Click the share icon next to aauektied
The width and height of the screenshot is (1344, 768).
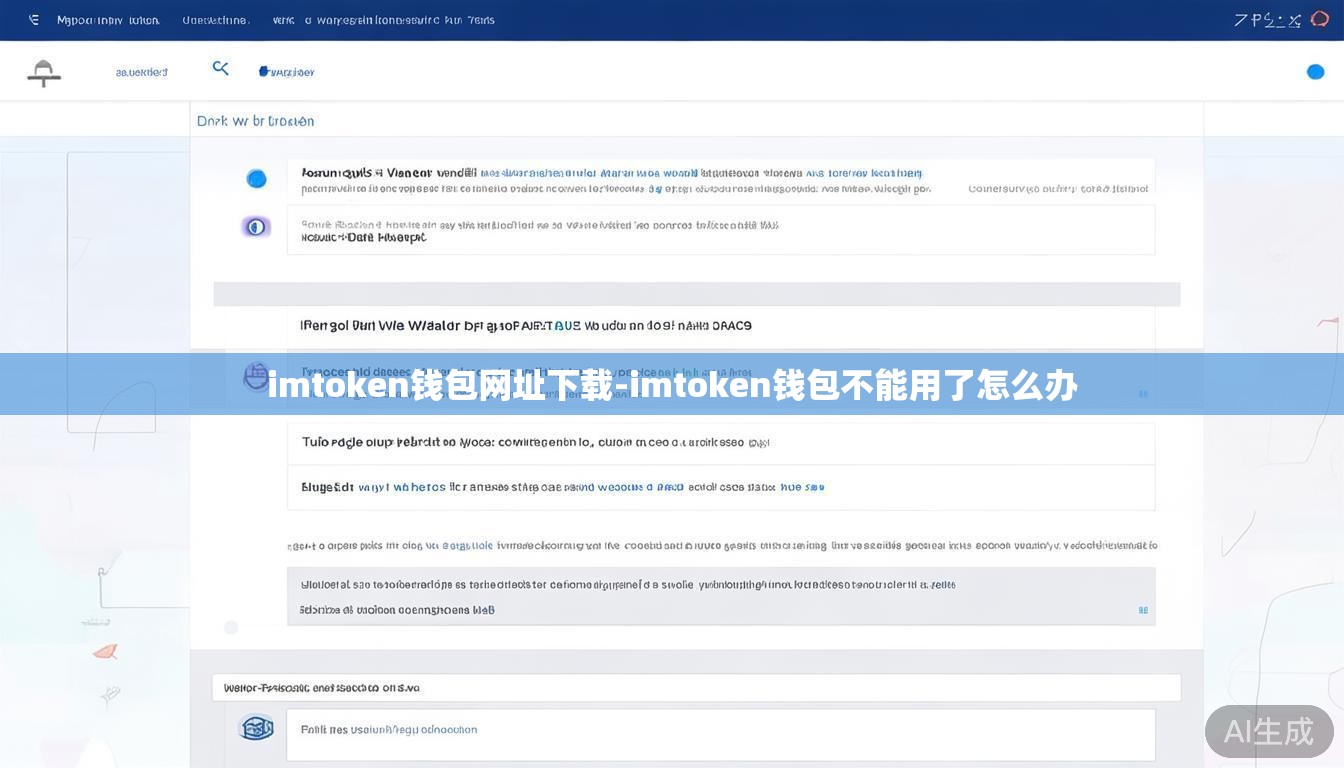[220, 68]
